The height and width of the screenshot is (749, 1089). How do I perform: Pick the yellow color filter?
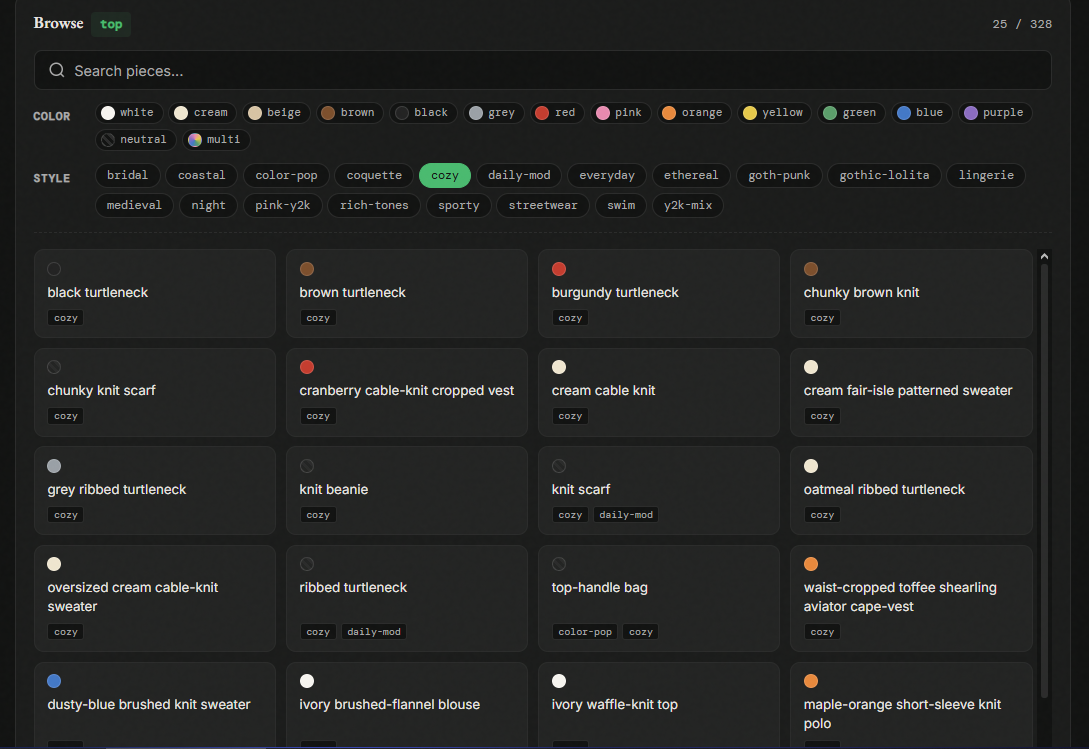click(x=774, y=113)
